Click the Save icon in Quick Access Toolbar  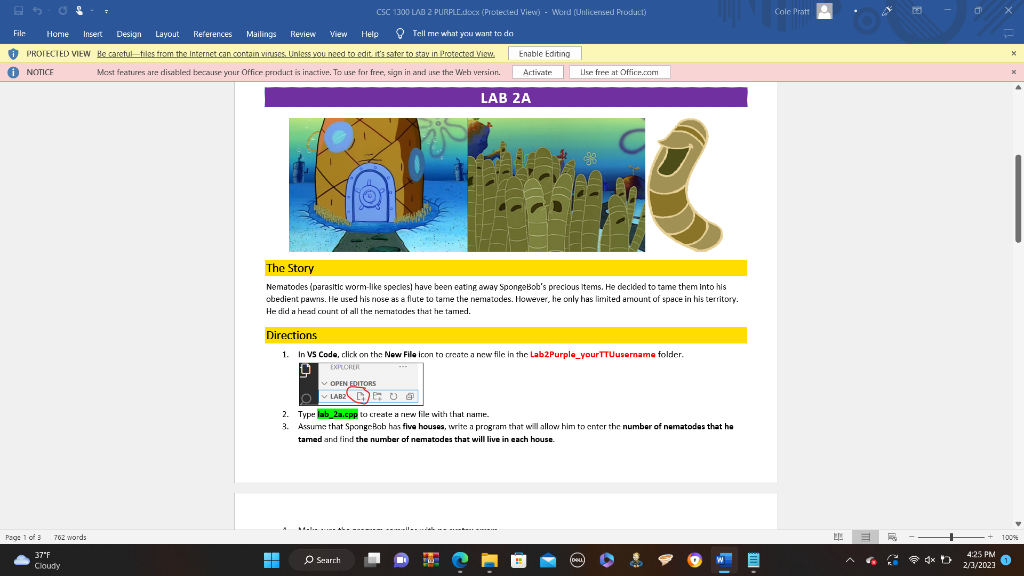[17, 10]
